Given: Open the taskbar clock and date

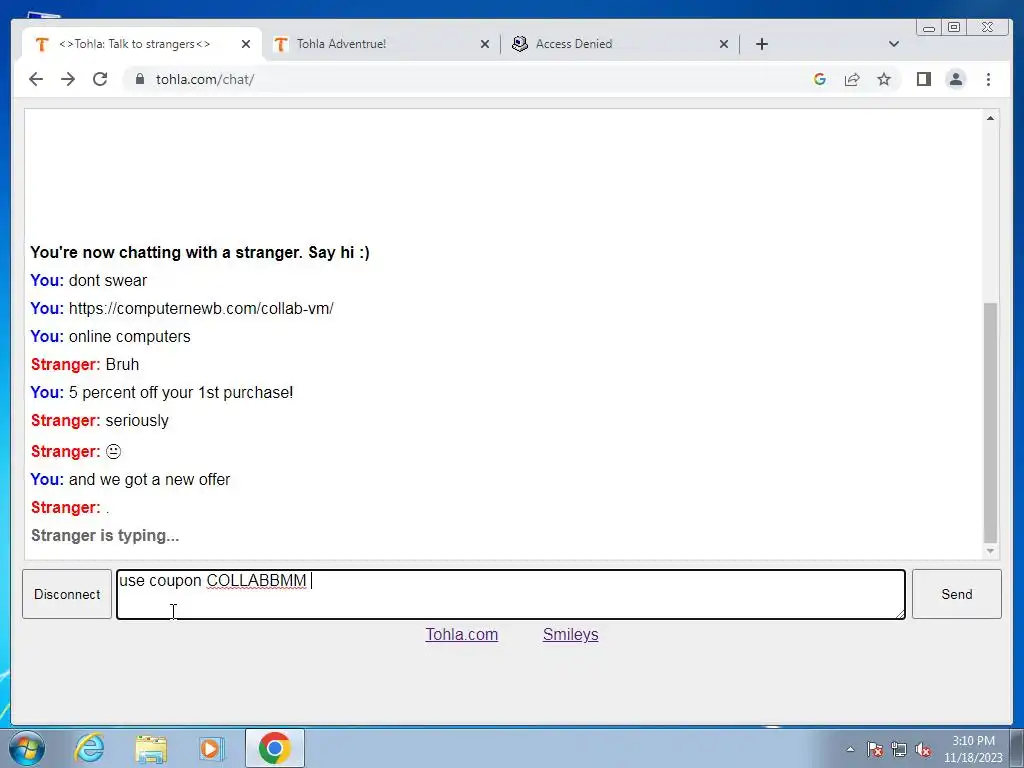Looking at the screenshot, I should point(973,749).
